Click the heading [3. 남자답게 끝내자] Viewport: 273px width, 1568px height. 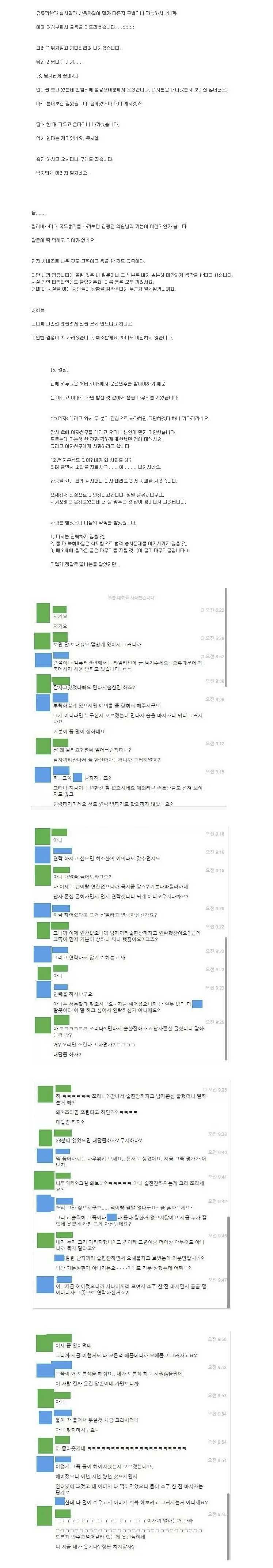pos(57,75)
